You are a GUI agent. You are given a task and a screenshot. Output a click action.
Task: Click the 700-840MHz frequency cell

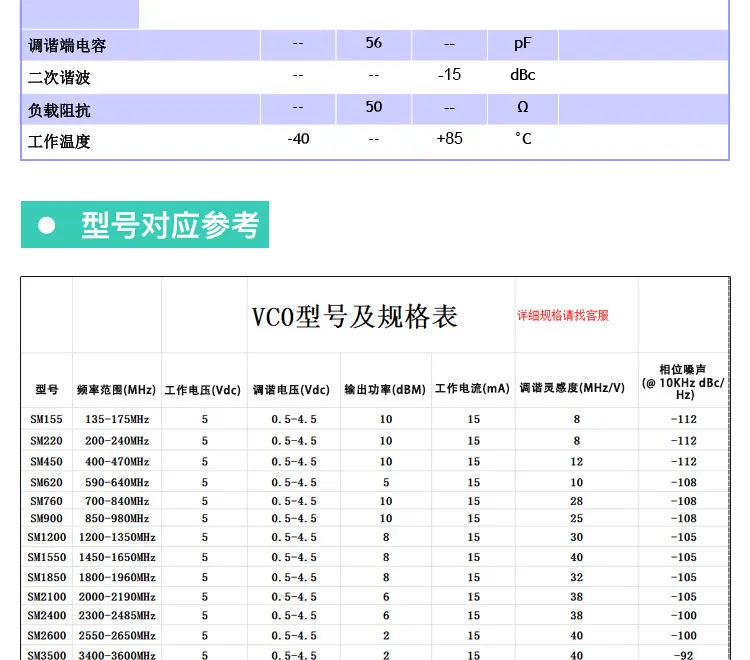point(117,501)
